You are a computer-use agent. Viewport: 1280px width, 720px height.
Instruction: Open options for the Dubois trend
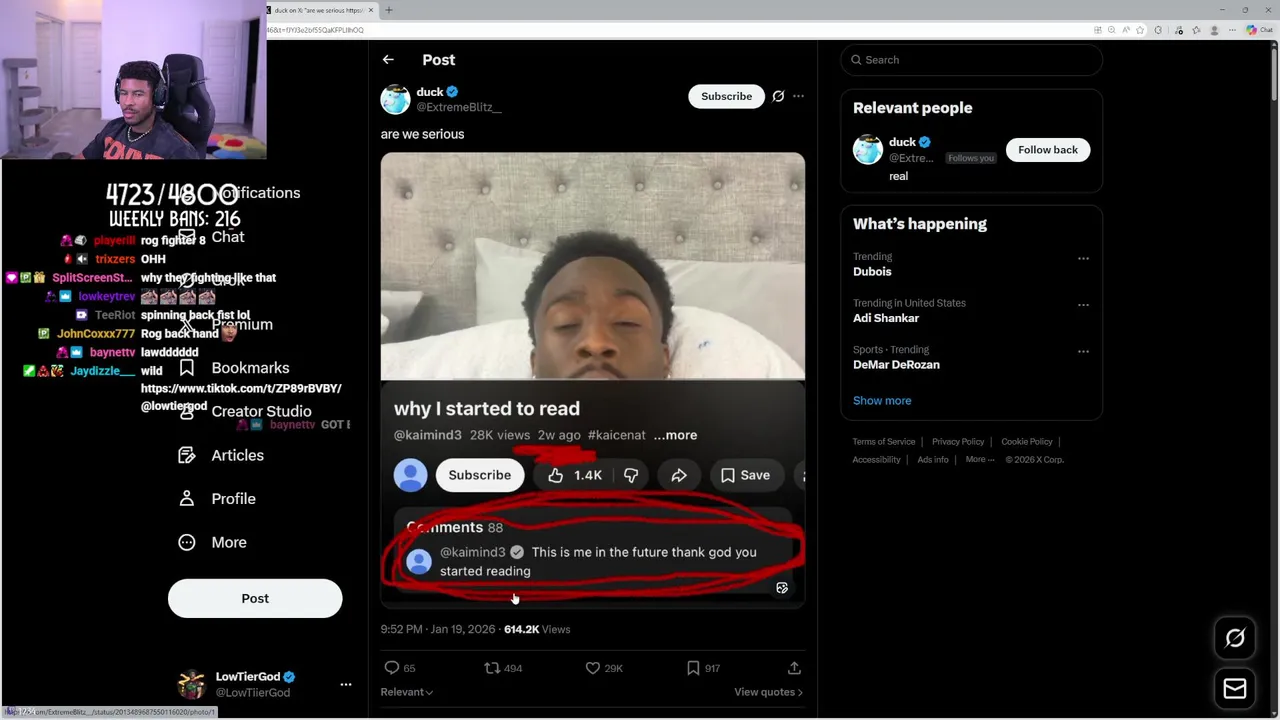click(x=1083, y=258)
